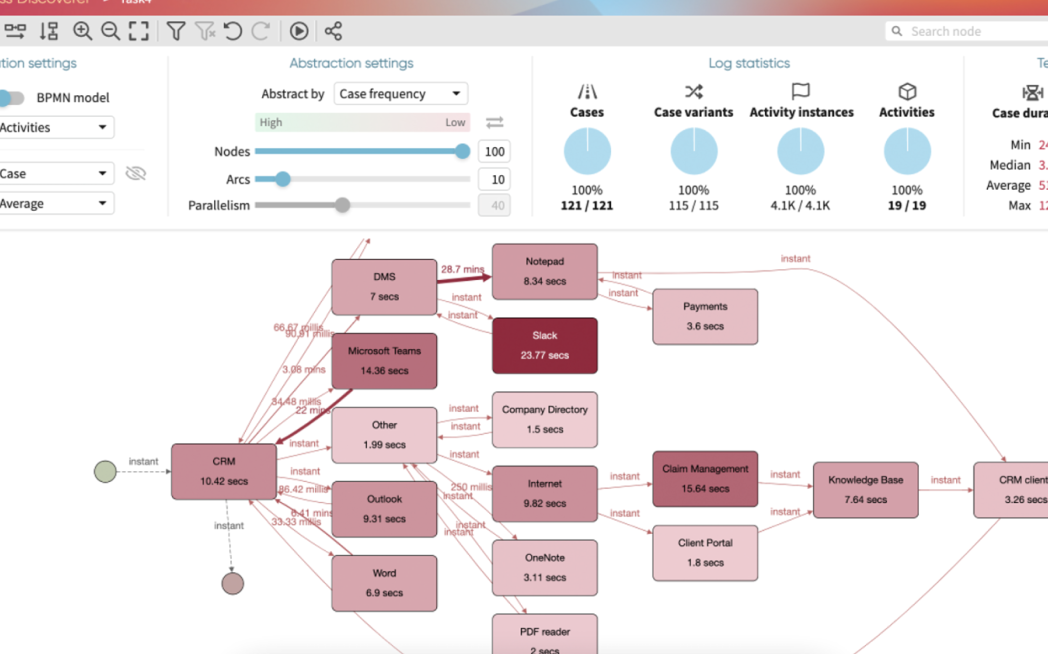Screen dimensions: 1048x654
Task: Zoom out of the process map
Action: [110, 31]
